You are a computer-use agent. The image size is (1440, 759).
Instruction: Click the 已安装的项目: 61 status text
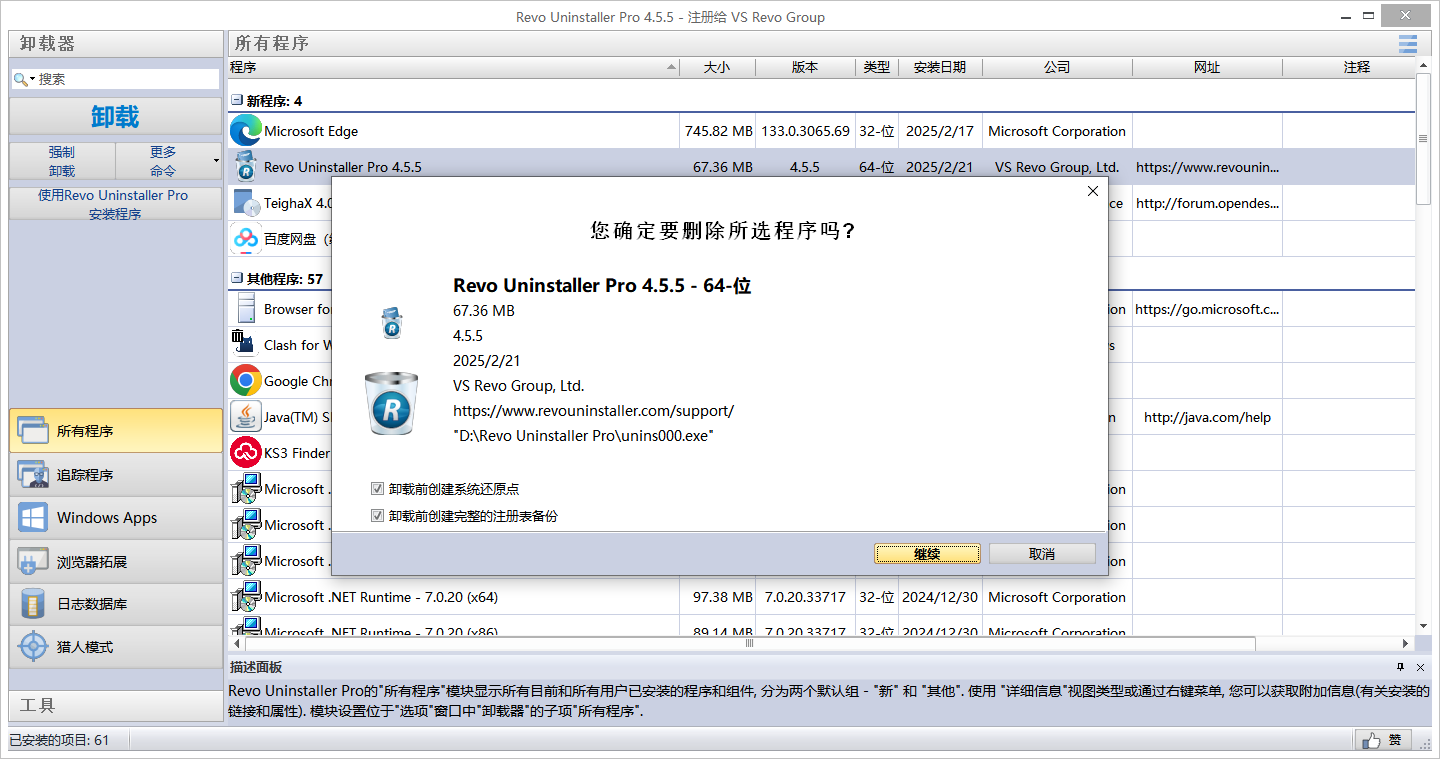point(60,740)
